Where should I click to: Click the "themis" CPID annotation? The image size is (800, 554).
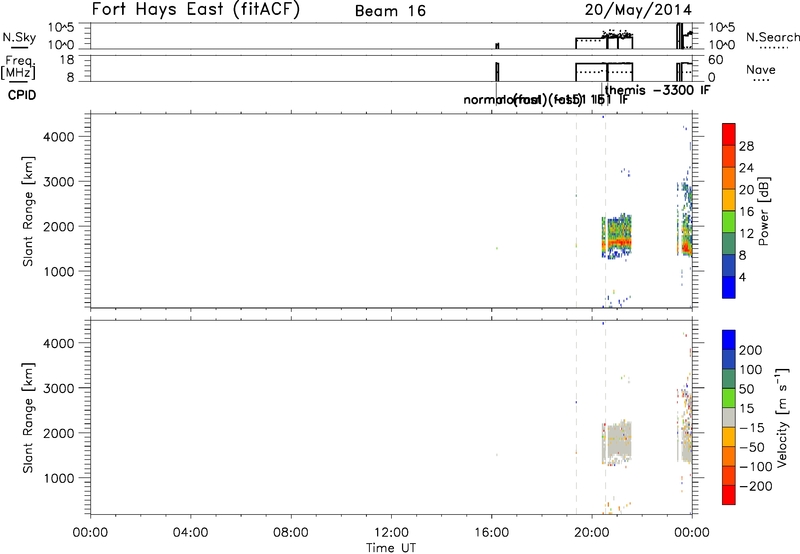click(625, 90)
